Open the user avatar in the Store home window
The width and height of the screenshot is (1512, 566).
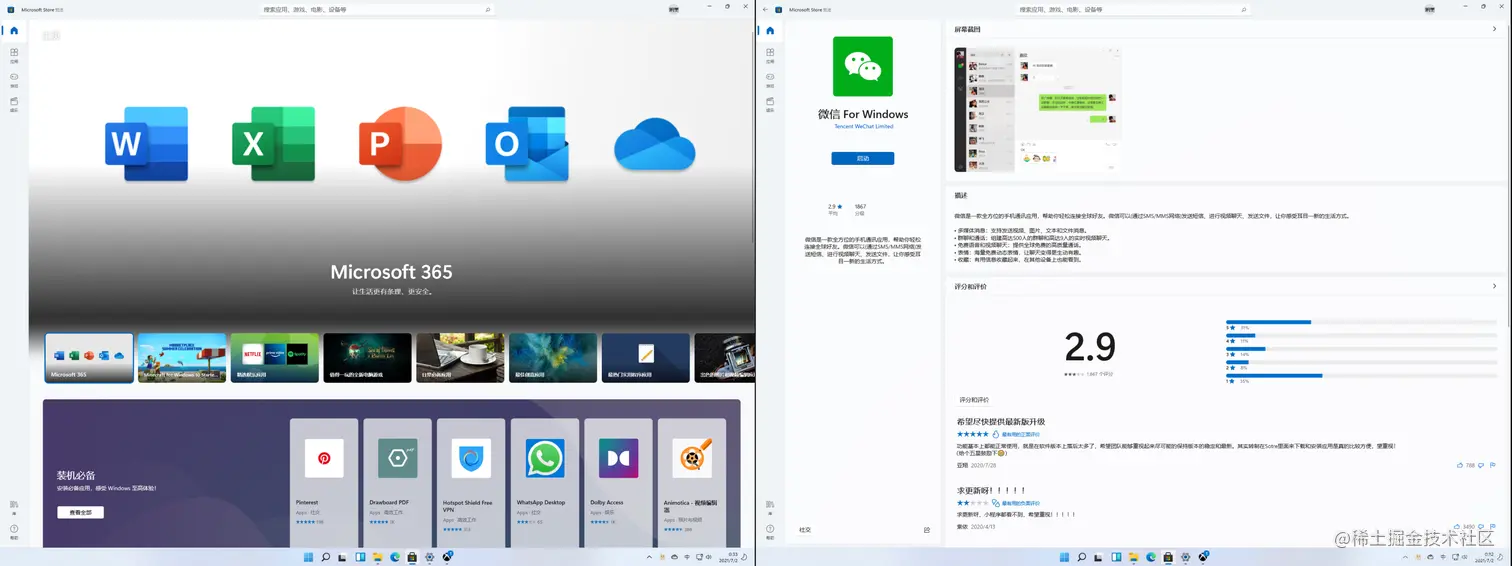674,9
